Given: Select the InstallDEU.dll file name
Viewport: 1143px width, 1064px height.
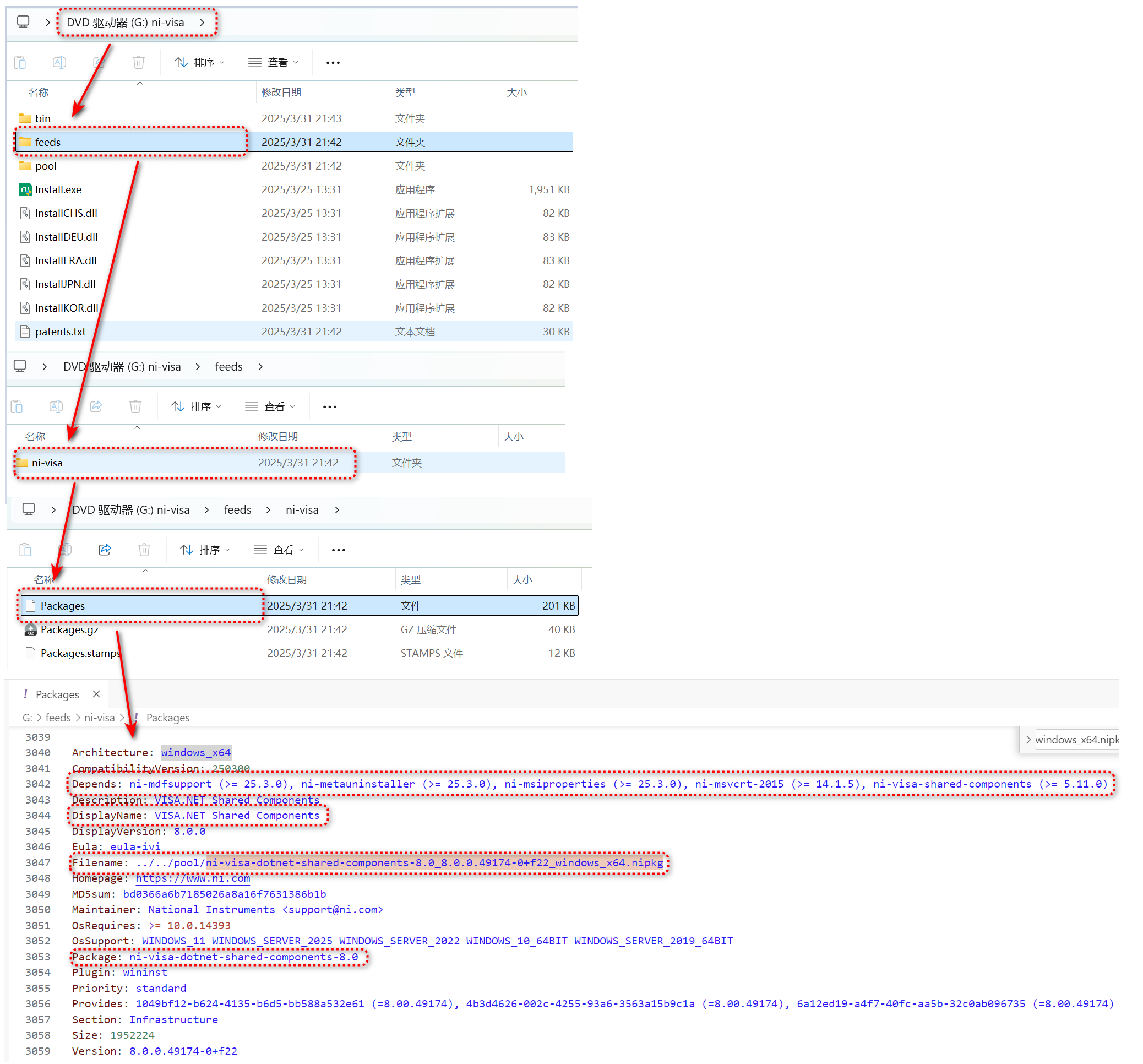Looking at the screenshot, I should 66,237.
